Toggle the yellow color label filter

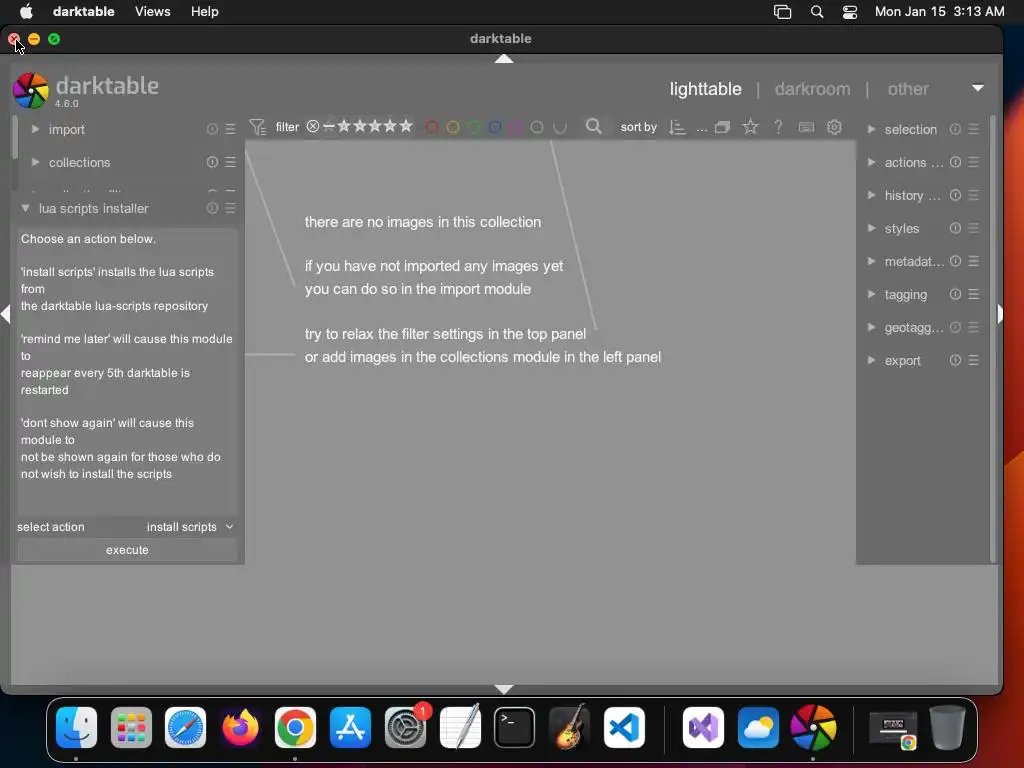(x=453, y=127)
